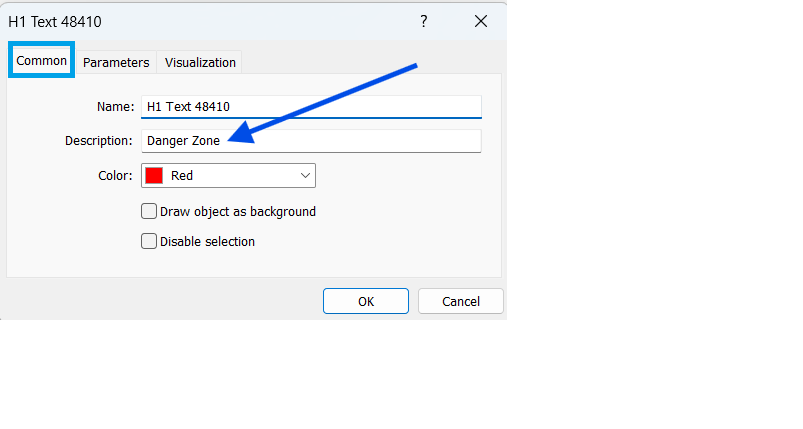Dismiss dialog with the Cancel button
The height and width of the screenshot is (429, 803).
(x=460, y=301)
